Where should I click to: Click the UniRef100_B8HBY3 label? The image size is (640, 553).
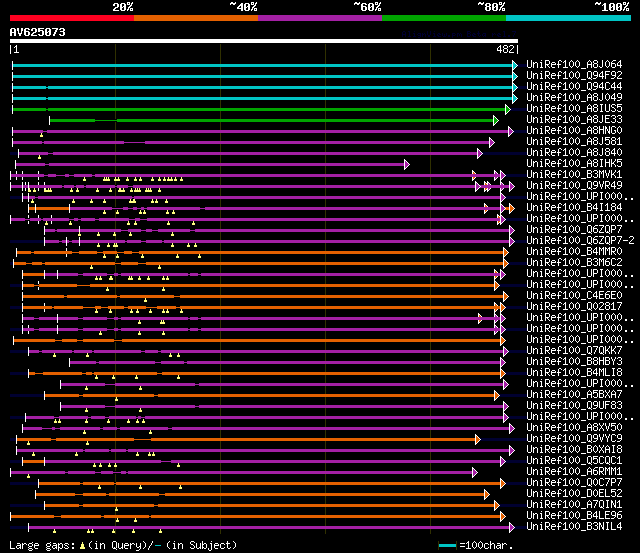(x=574, y=362)
